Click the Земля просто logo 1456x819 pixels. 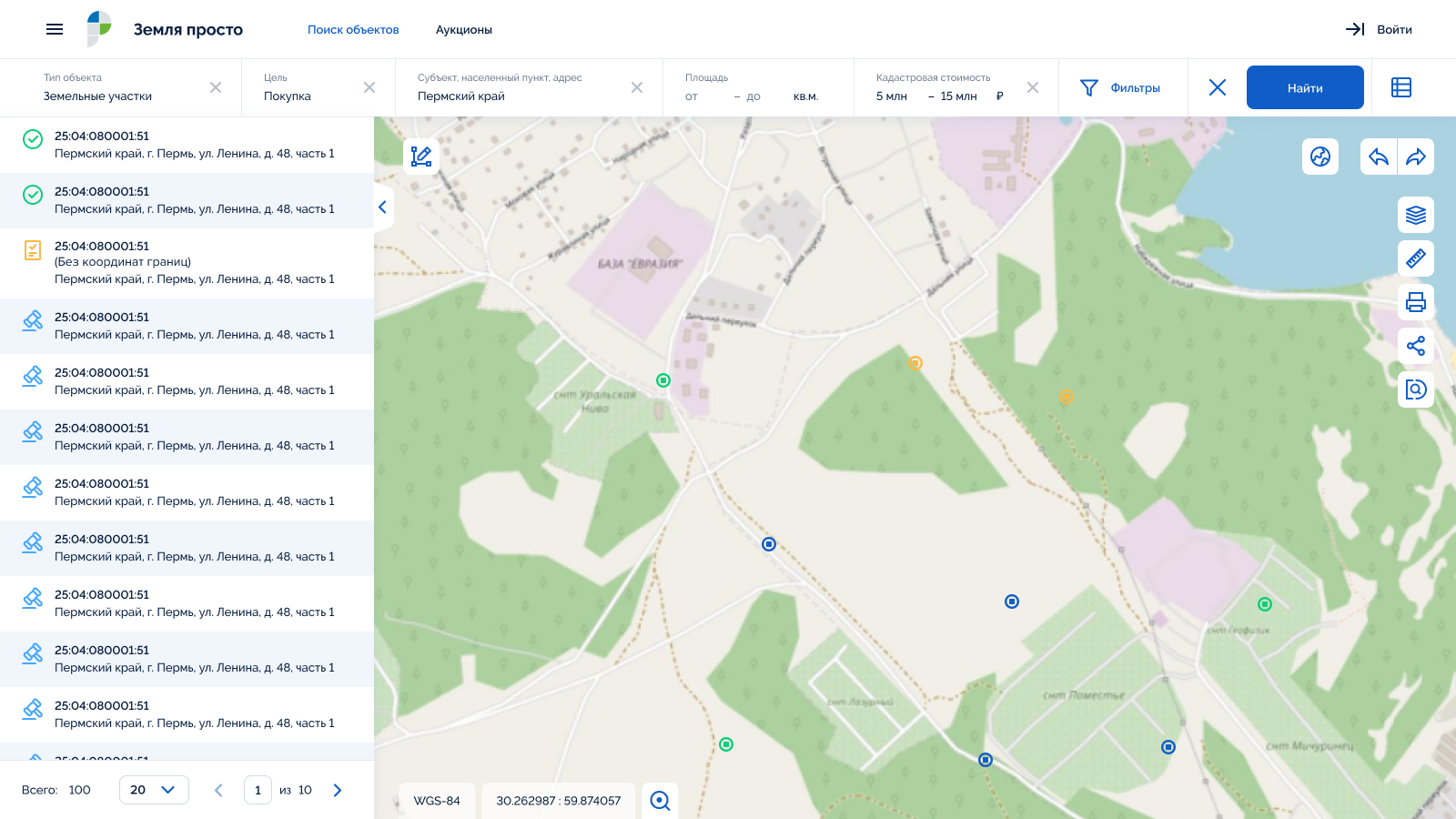click(166, 29)
